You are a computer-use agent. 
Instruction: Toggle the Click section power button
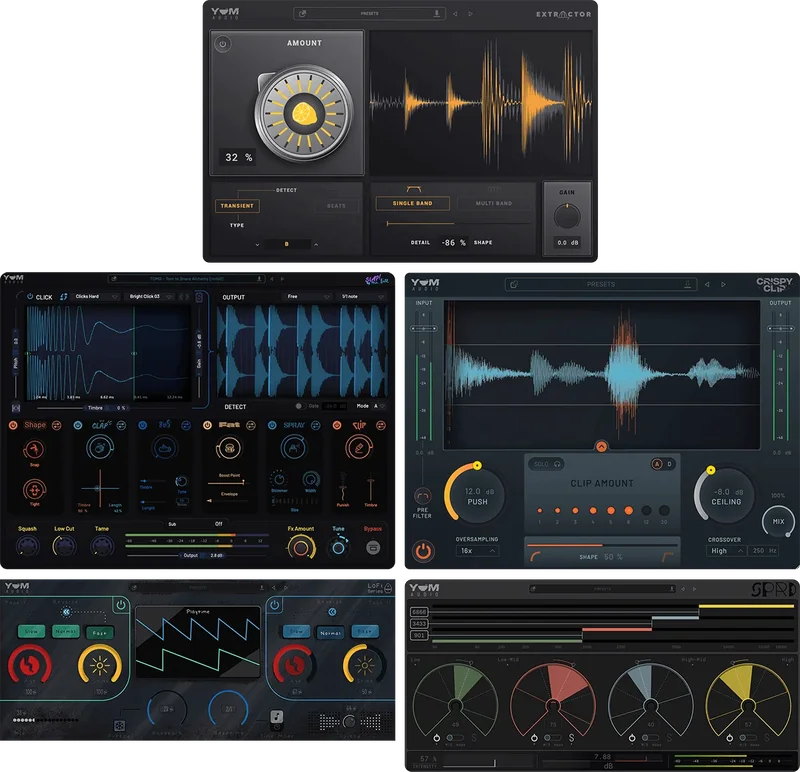[x=30, y=296]
